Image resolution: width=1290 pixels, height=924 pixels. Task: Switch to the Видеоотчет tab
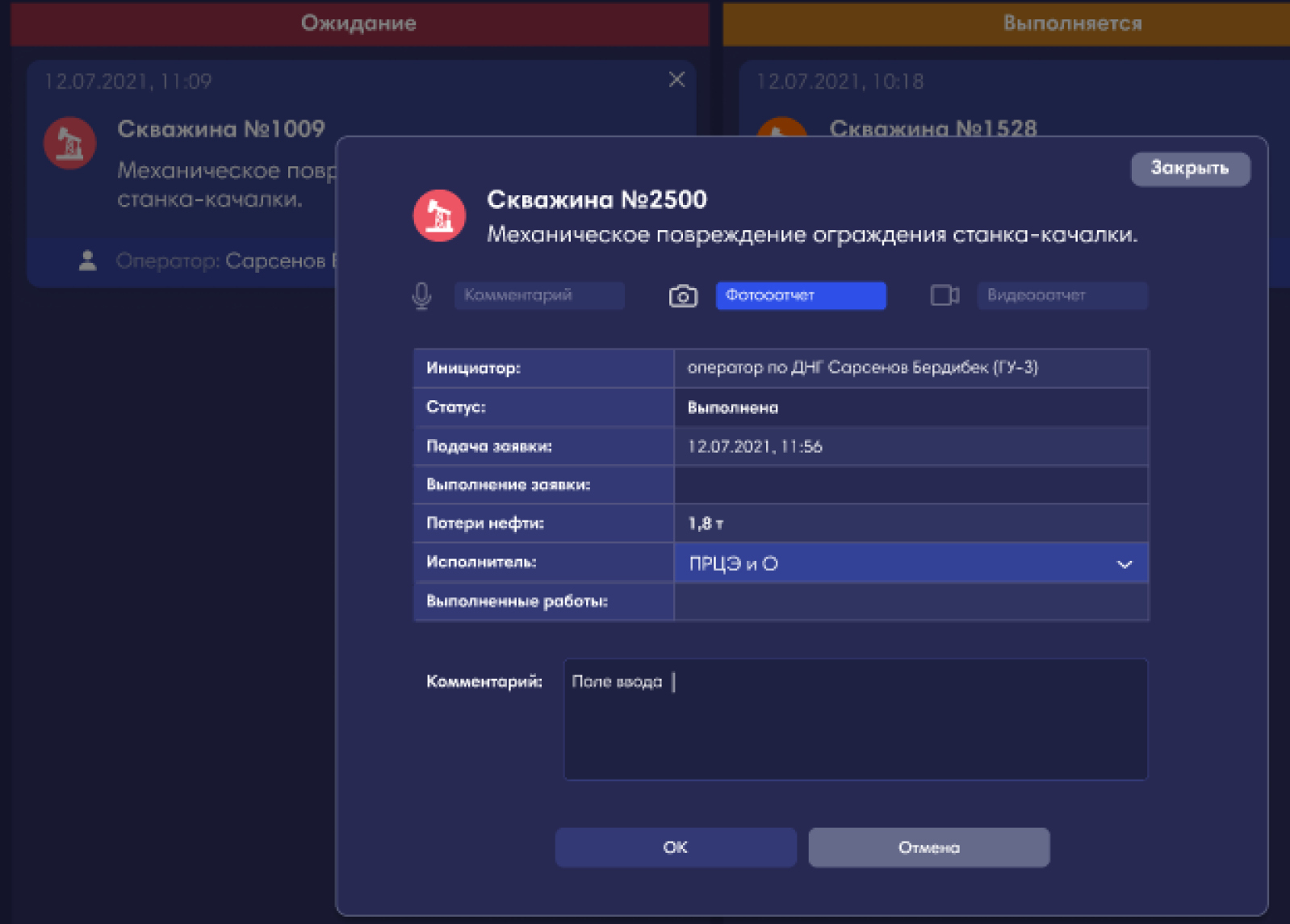click(x=1062, y=295)
